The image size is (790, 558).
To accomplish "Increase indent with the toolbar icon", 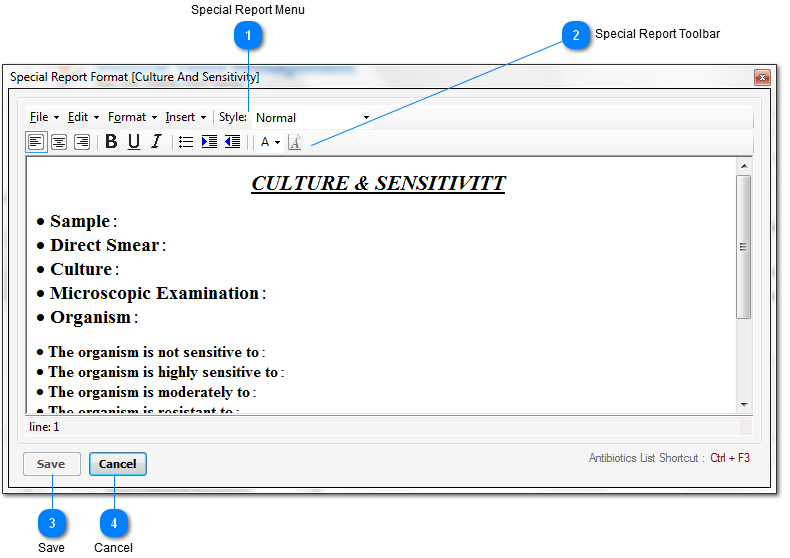I will (x=209, y=142).
